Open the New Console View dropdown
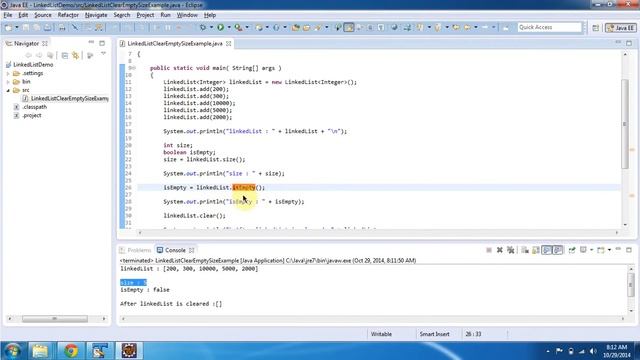 pyautogui.click(x=609, y=250)
